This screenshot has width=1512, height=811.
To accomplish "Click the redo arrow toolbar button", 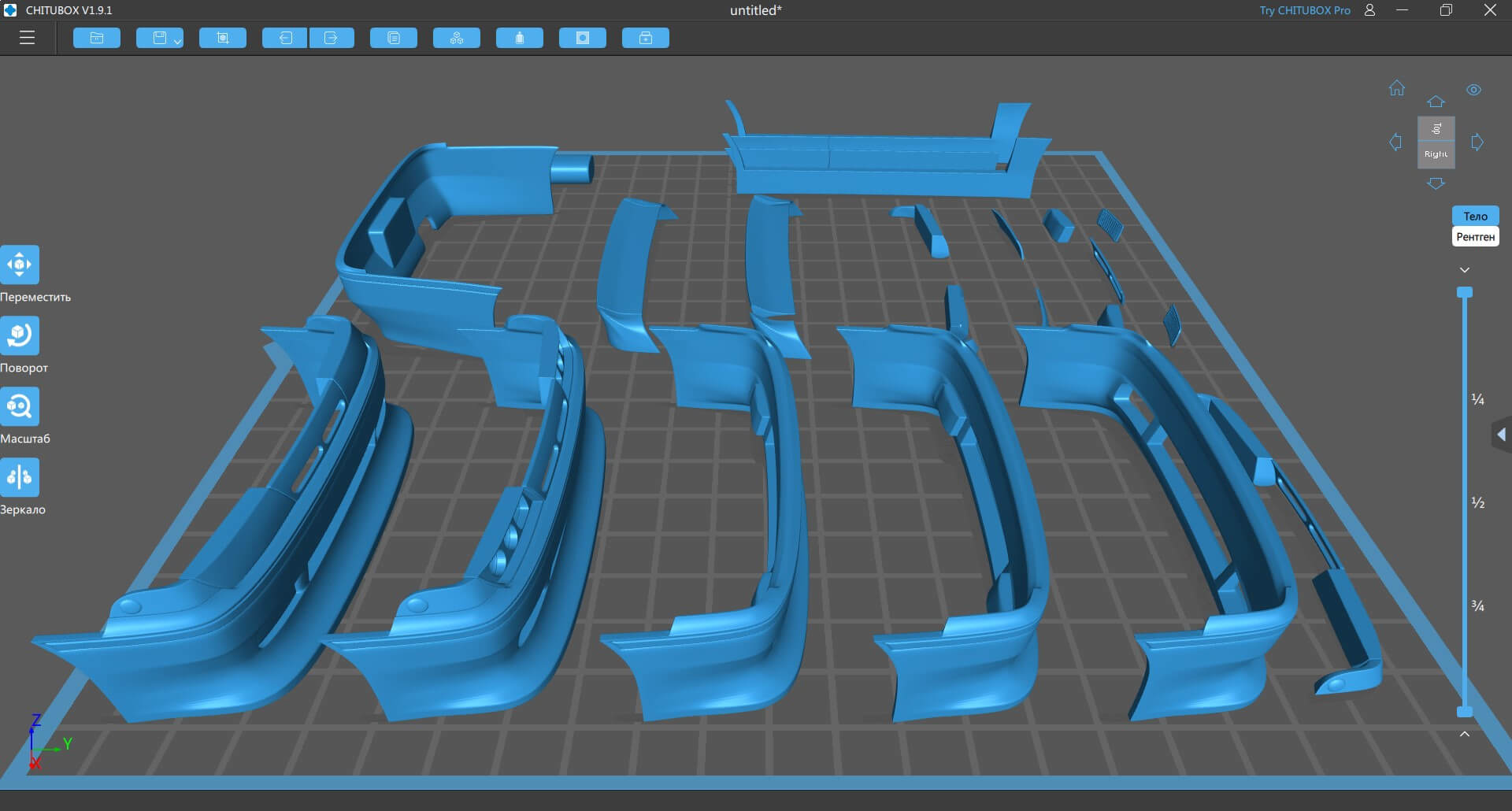I will tap(332, 38).
